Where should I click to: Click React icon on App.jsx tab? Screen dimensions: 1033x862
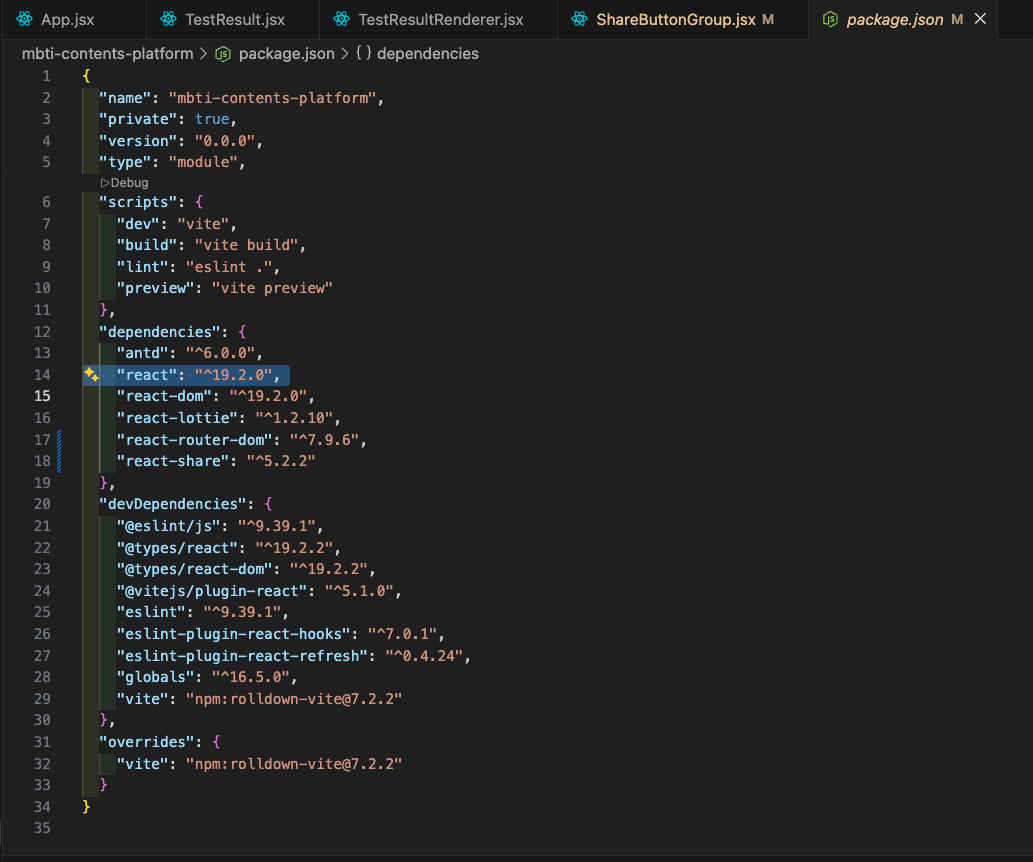[x=25, y=19]
